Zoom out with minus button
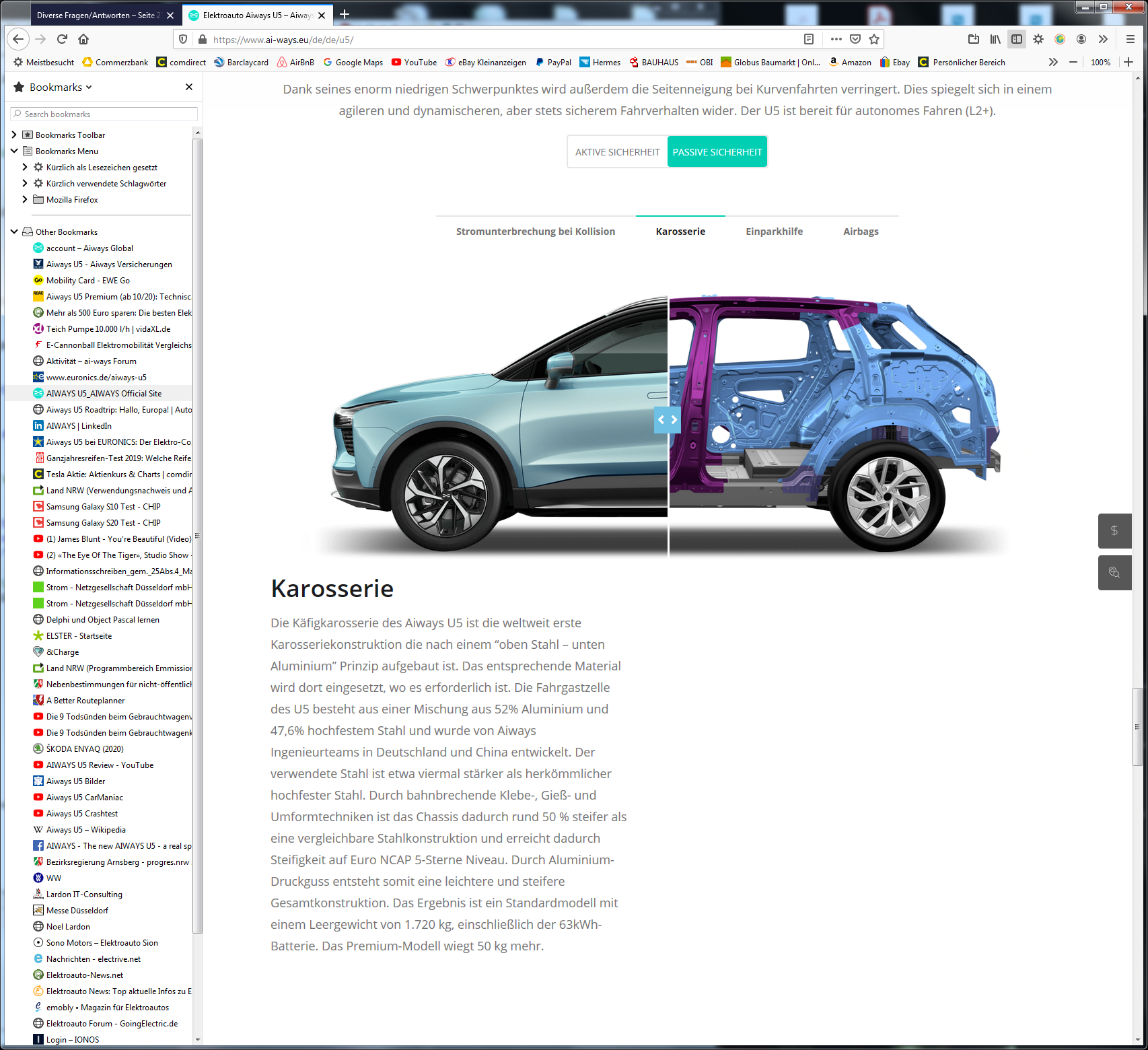The image size is (1148, 1050). tap(1073, 62)
